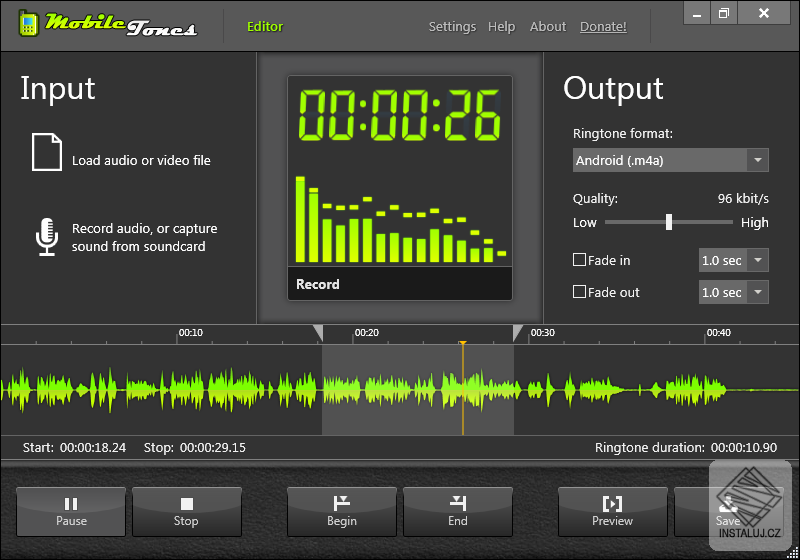Image resolution: width=800 pixels, height=560 pixels.
Task: Click the MobileTones phone logo icon
Action: 29,23
